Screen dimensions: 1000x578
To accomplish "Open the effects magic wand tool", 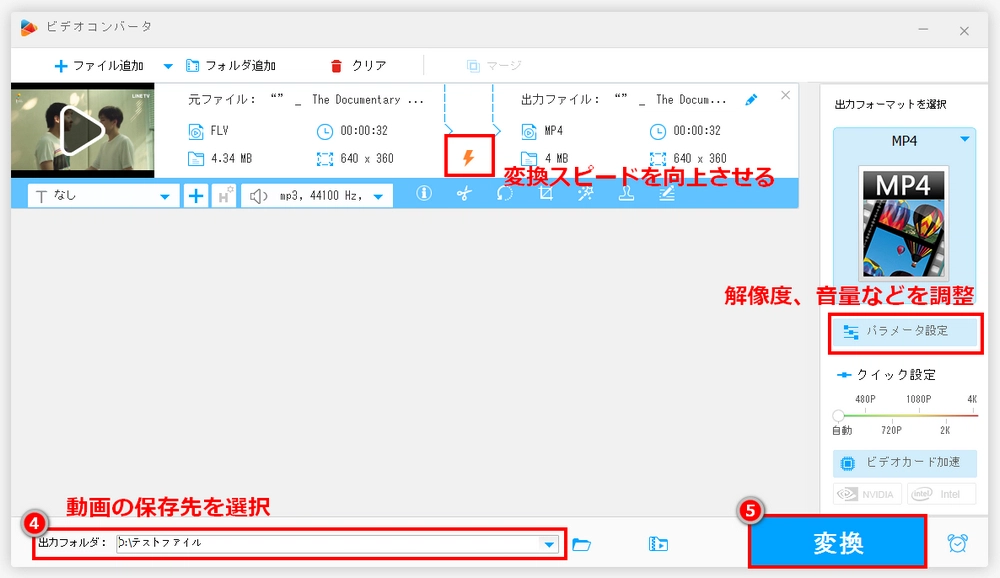I will coord(585,193).
